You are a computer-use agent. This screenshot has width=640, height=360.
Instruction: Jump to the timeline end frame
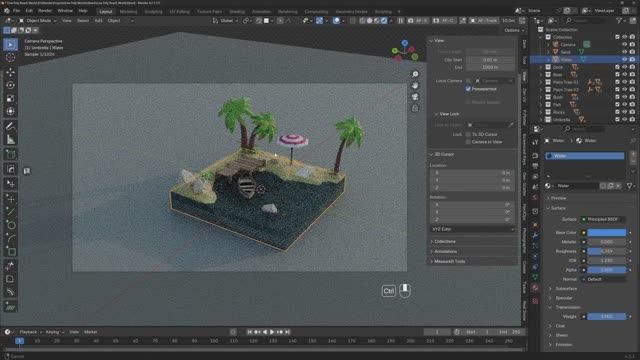[287, 332]
